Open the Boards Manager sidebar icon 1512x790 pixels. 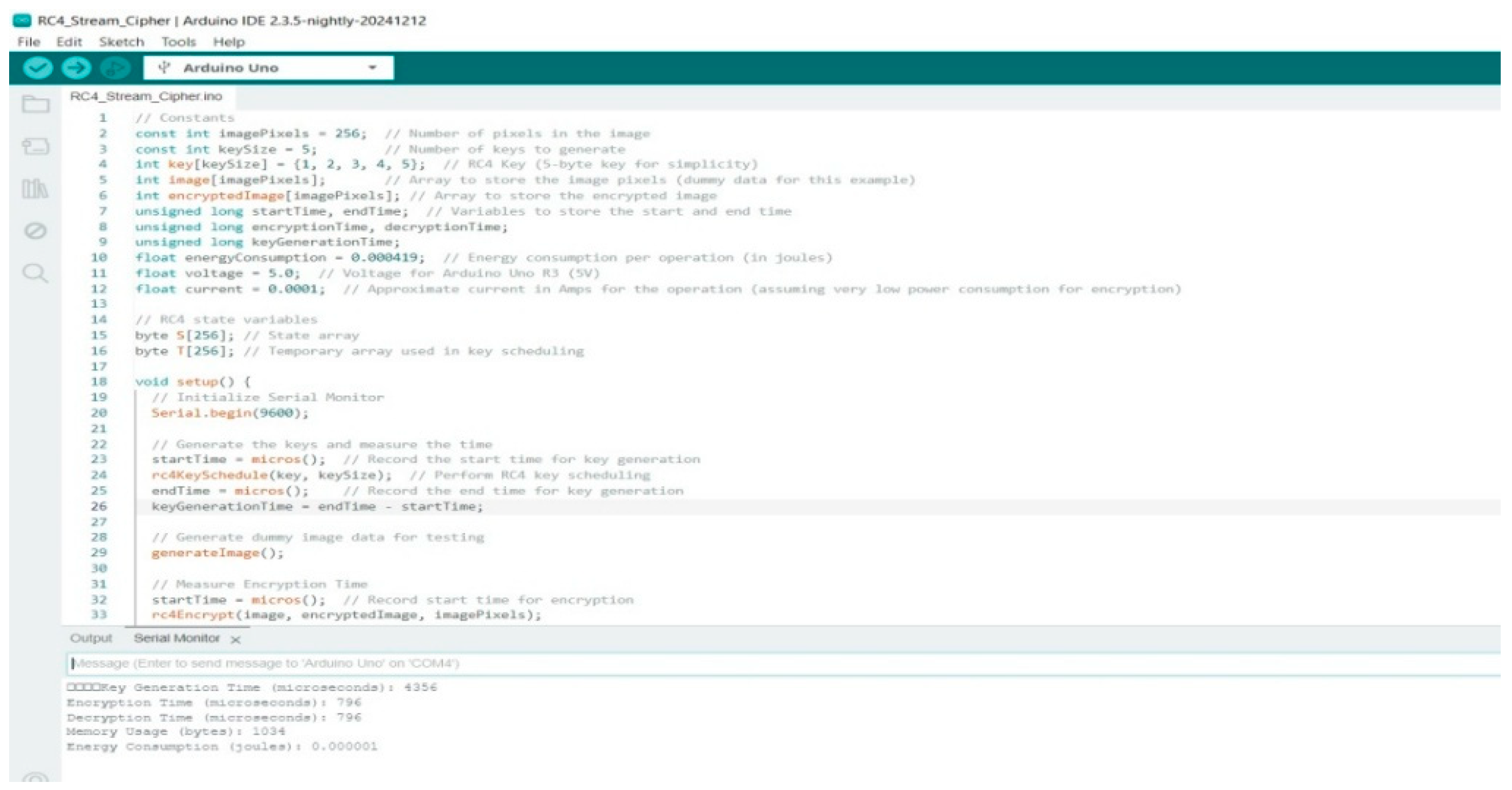(35, 146)
